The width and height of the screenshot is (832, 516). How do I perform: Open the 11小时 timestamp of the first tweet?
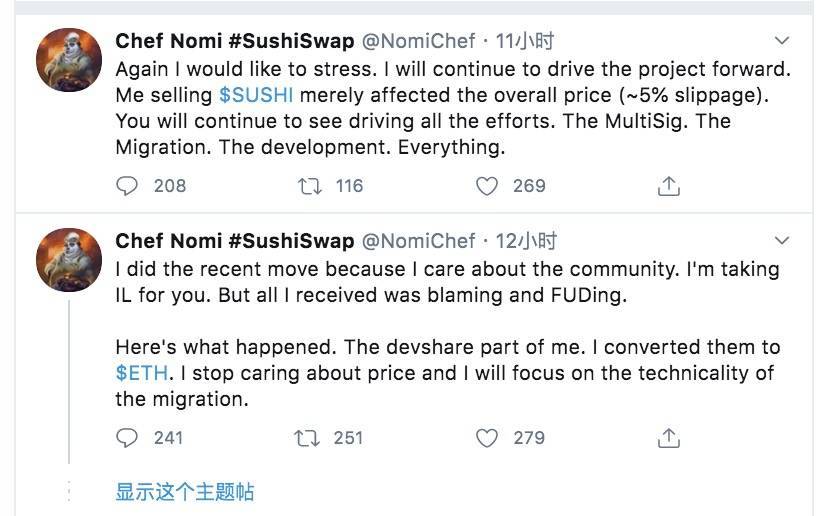[x=525, y=41]
